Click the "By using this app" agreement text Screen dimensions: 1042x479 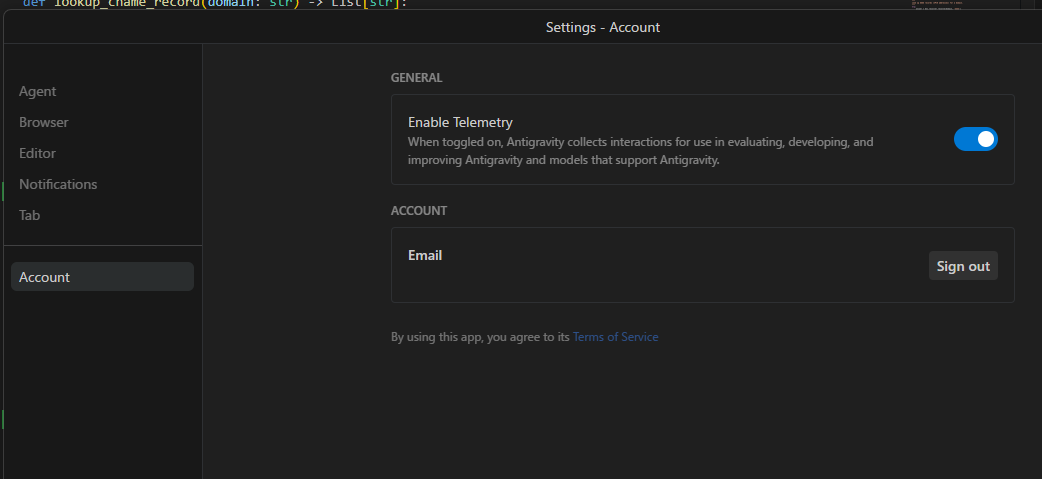pyautogui.click(x=480, y=337)
